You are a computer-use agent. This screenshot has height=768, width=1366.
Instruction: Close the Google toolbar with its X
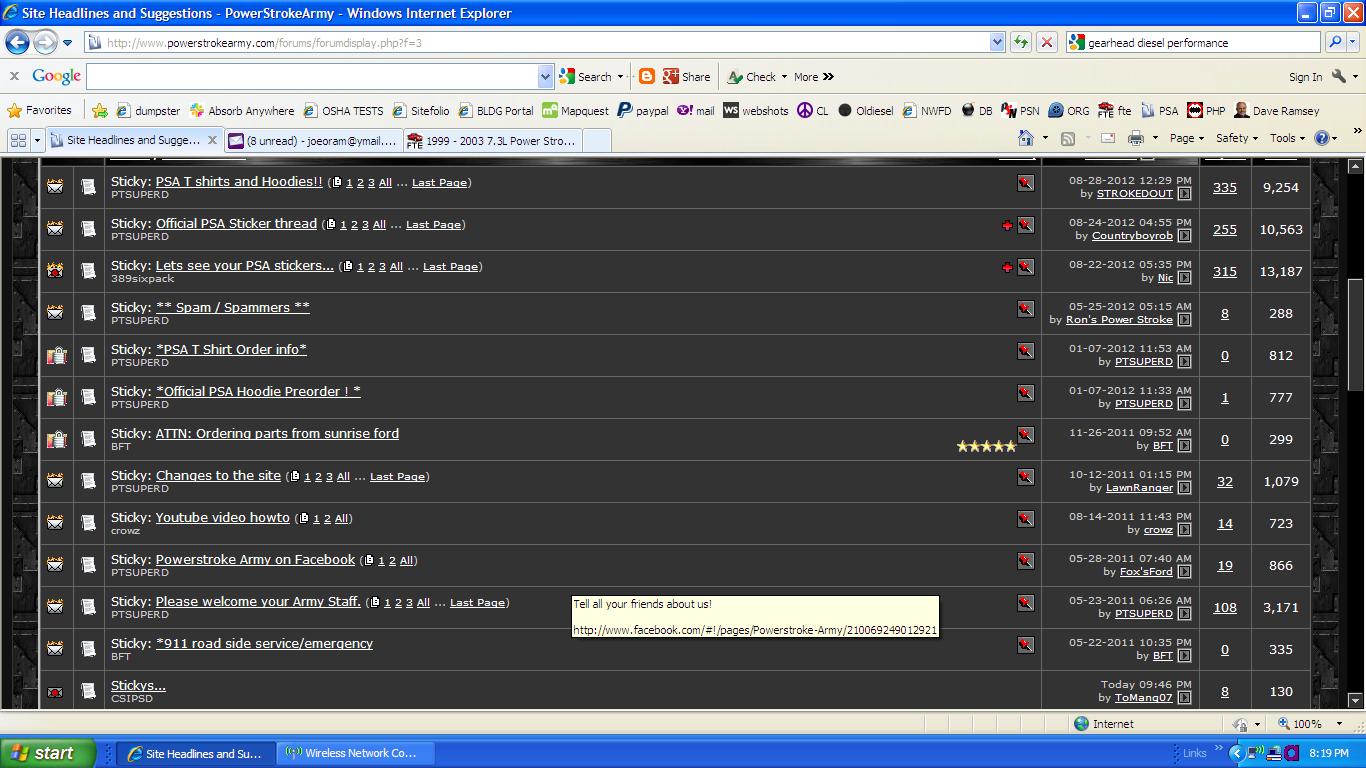(x=14, y=76)
